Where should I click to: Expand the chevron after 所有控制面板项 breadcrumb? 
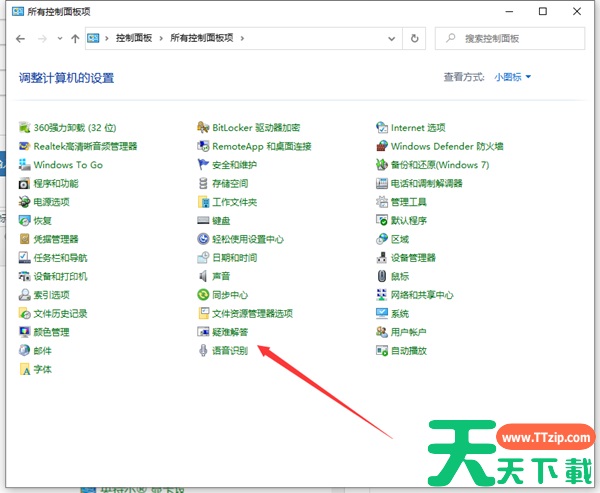(241, 38)
